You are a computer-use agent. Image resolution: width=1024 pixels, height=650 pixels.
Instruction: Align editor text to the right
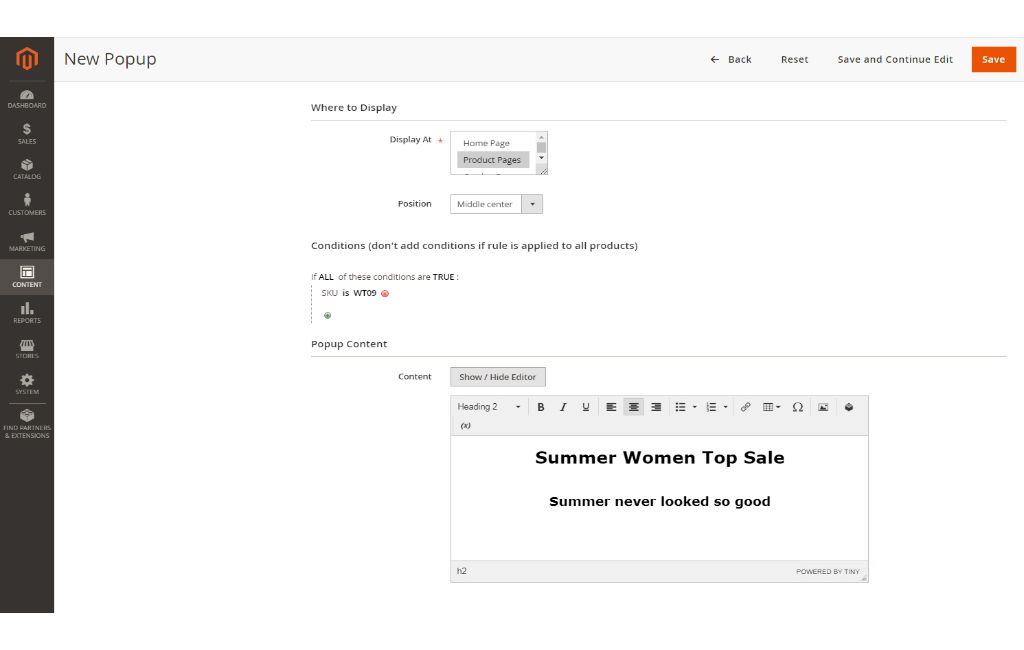(x=656, y=407)
